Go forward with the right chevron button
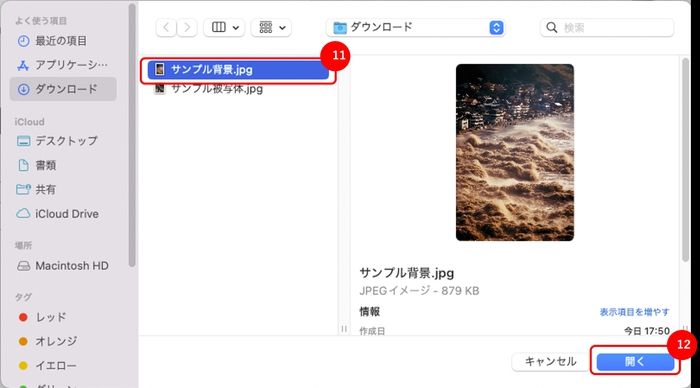 pyautogui.click(x=187, y=28)
